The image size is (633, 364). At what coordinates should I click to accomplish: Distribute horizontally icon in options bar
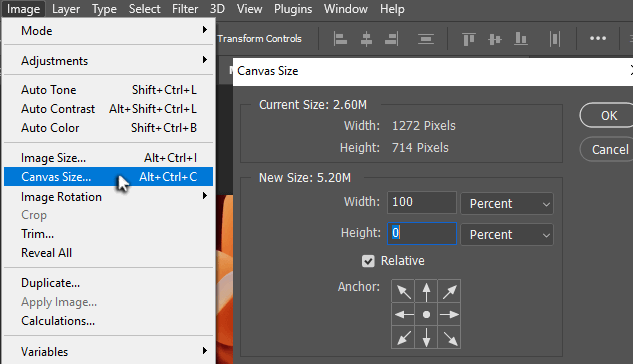click(555, 39)
